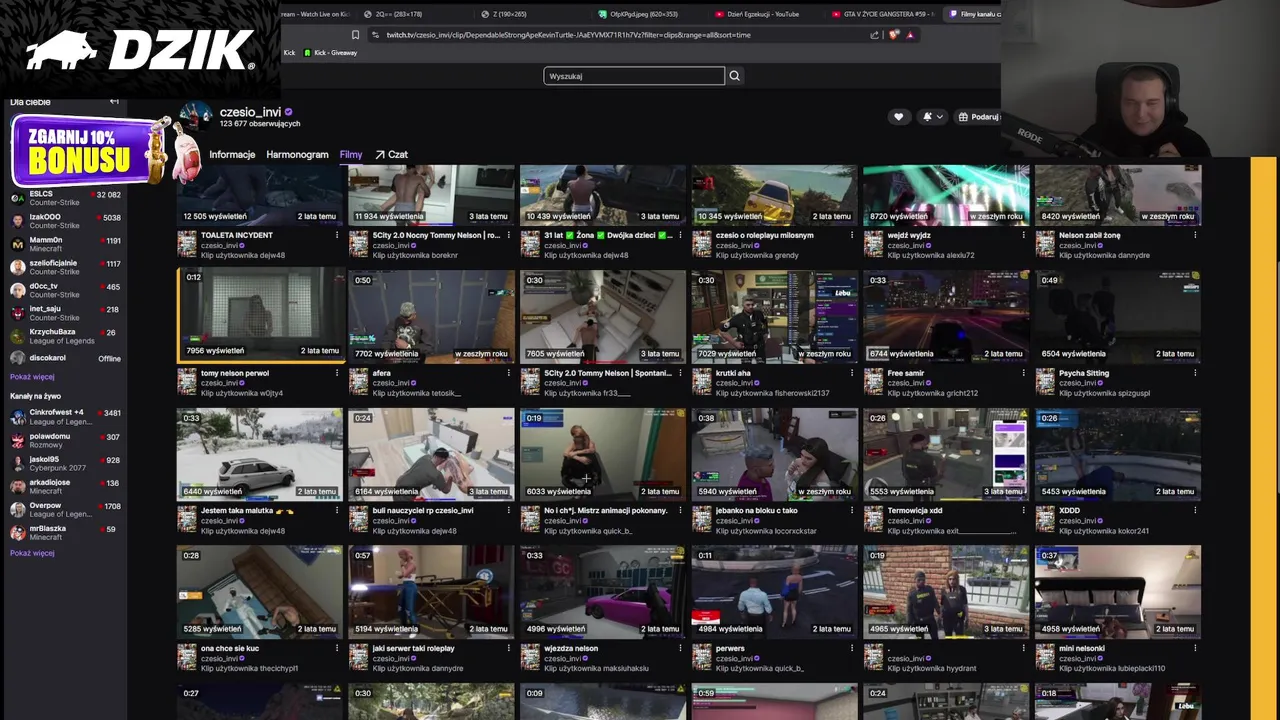Click the Brave shield icon in address bar

point(894,35)
